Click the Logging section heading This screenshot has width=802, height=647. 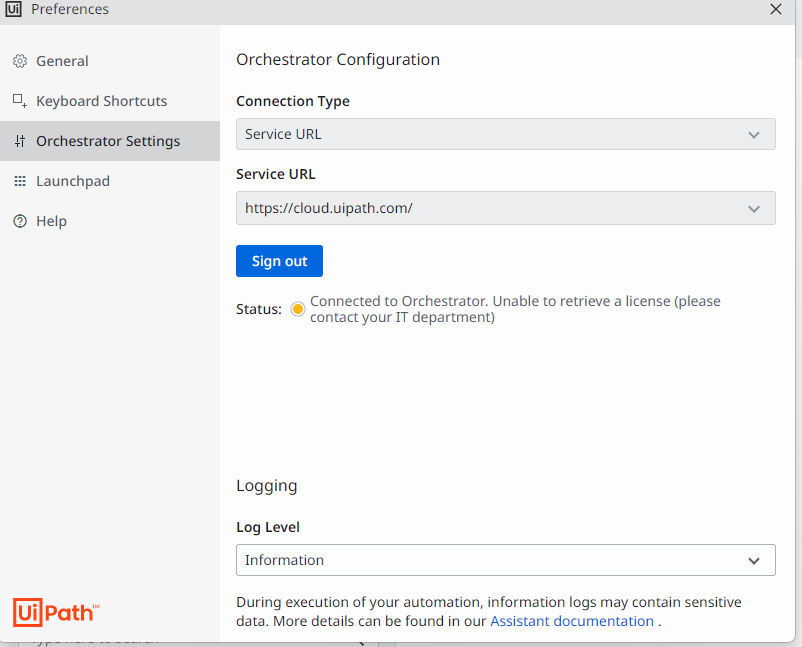[x=266, y=486]
